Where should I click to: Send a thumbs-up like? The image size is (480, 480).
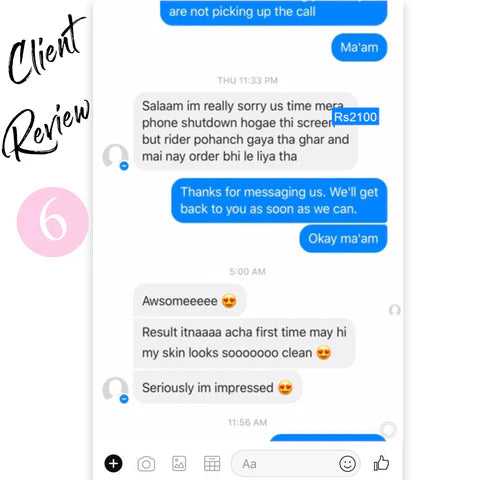pos(381,463)
